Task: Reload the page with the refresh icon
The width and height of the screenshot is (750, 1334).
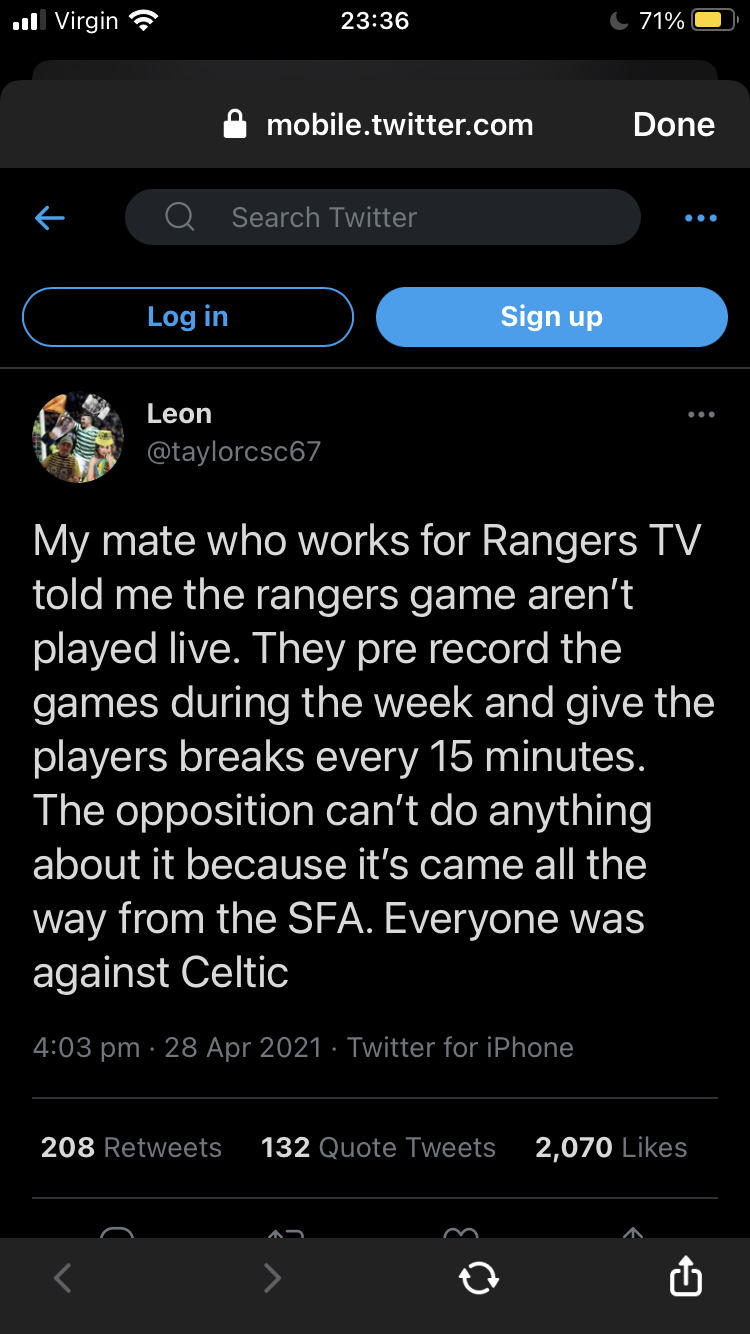Action: (x=478, y=1278)
